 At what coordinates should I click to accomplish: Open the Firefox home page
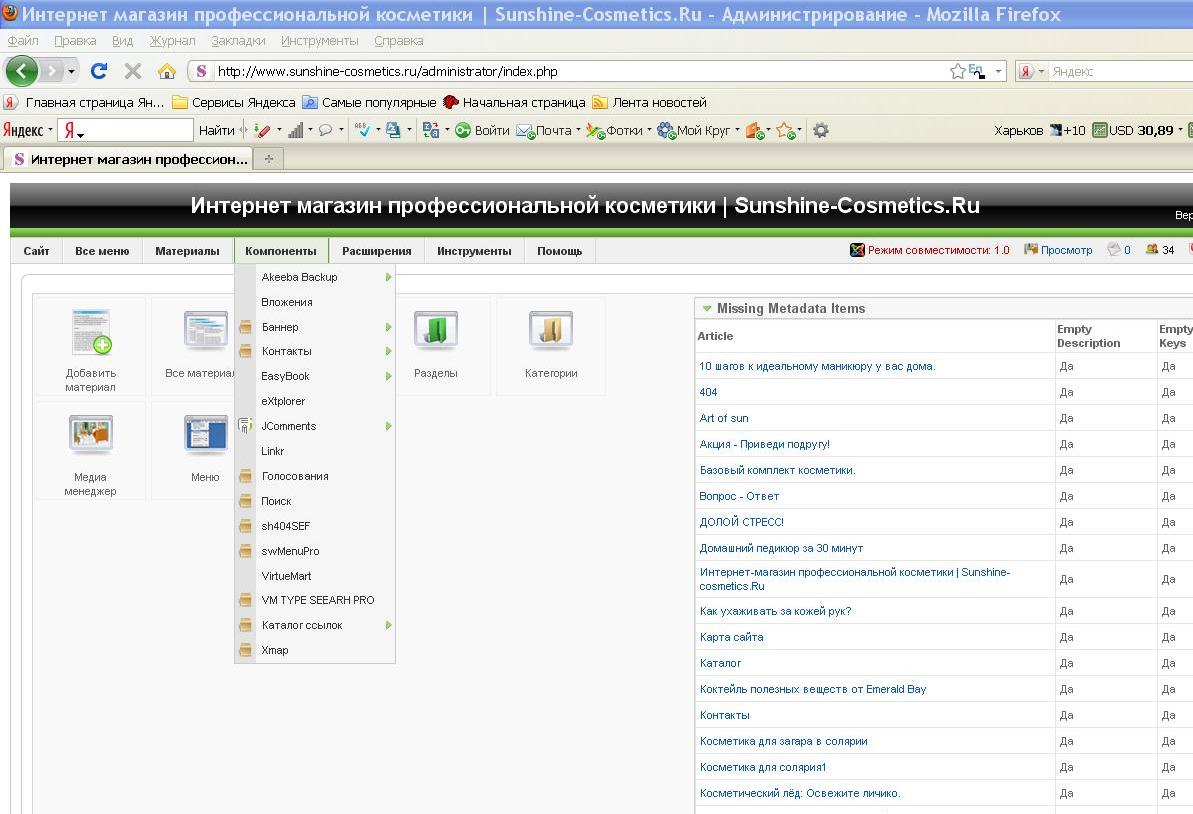pos(167,71)
